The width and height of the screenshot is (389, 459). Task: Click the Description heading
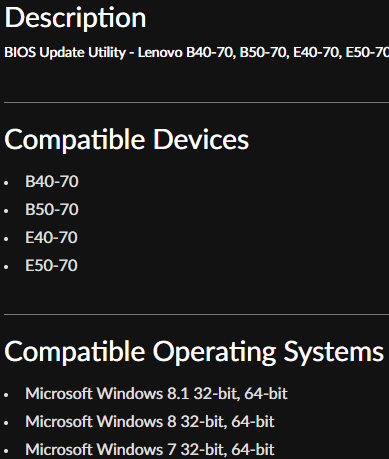click(75, 18)
